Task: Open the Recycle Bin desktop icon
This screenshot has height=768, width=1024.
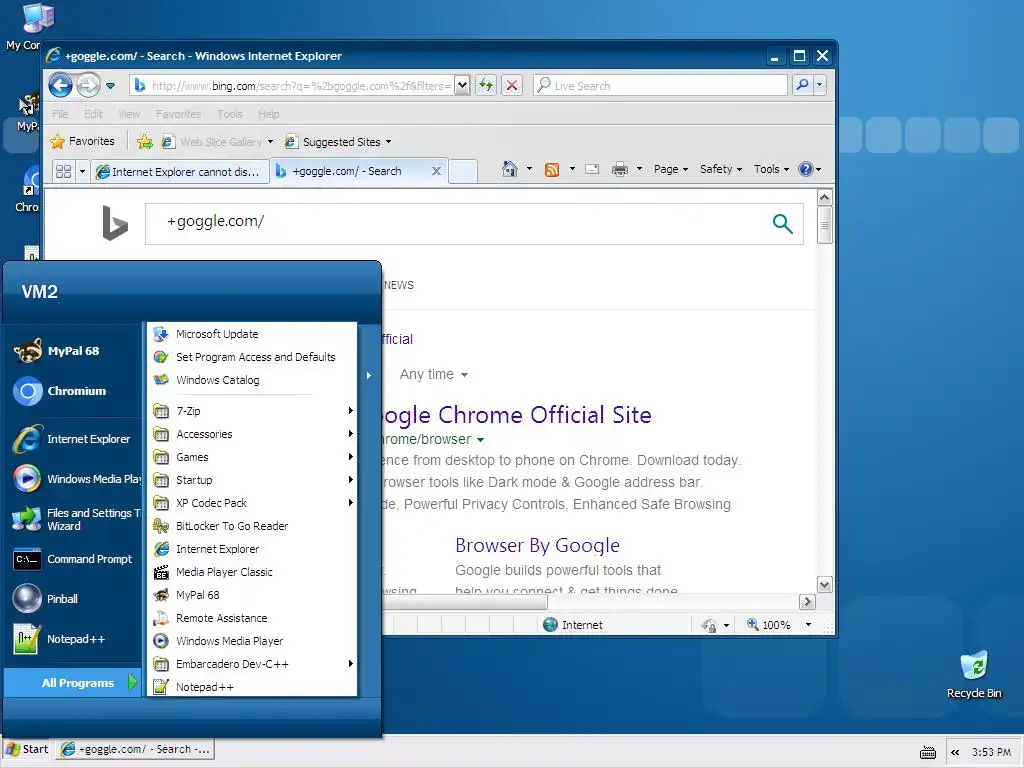Action: tap(974, 674)
